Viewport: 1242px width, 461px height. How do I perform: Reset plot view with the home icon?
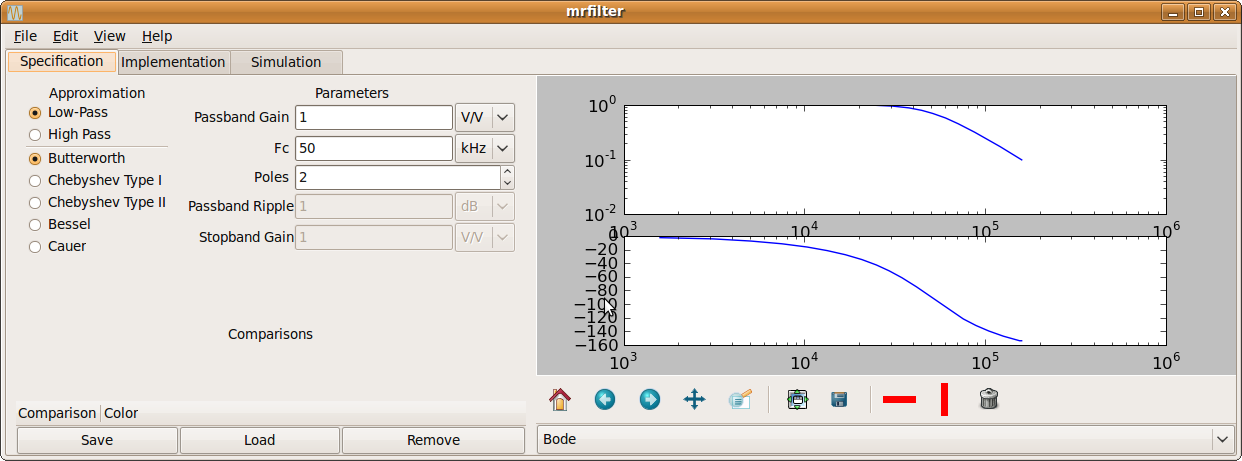click(x=560, y=400)
